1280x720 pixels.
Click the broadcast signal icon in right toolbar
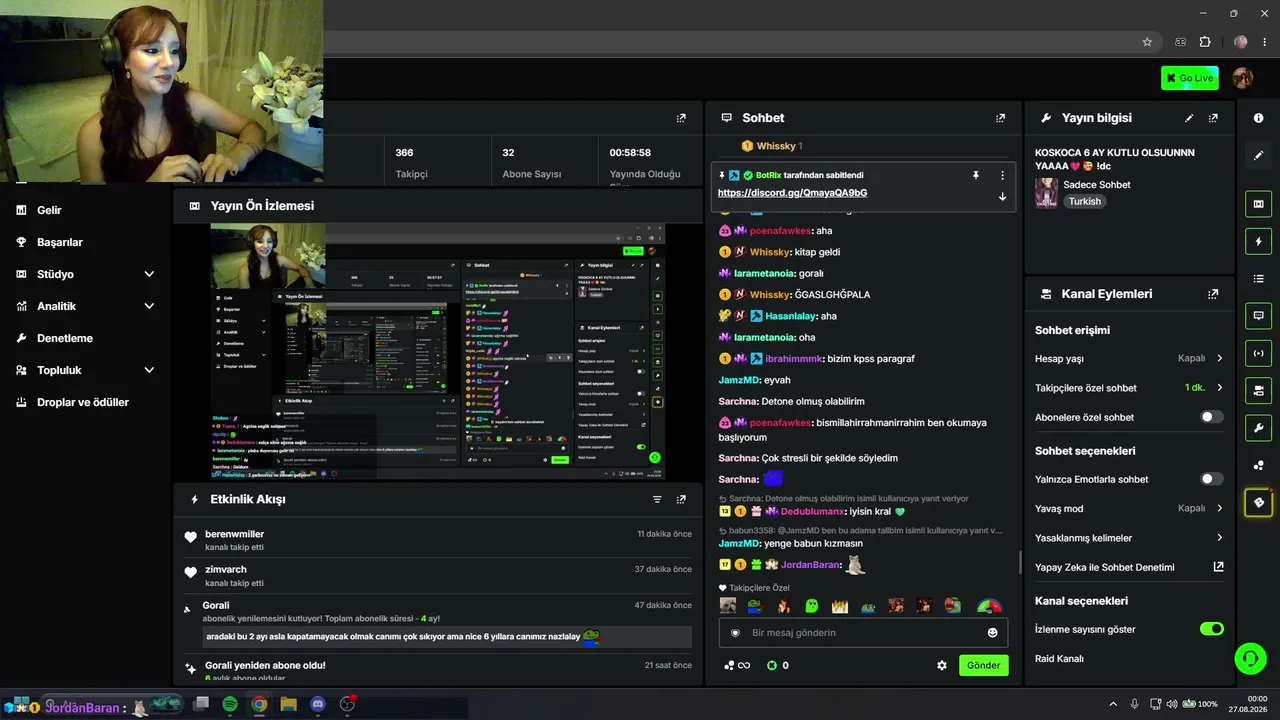pyautogui.click(x=1258, y=353)
